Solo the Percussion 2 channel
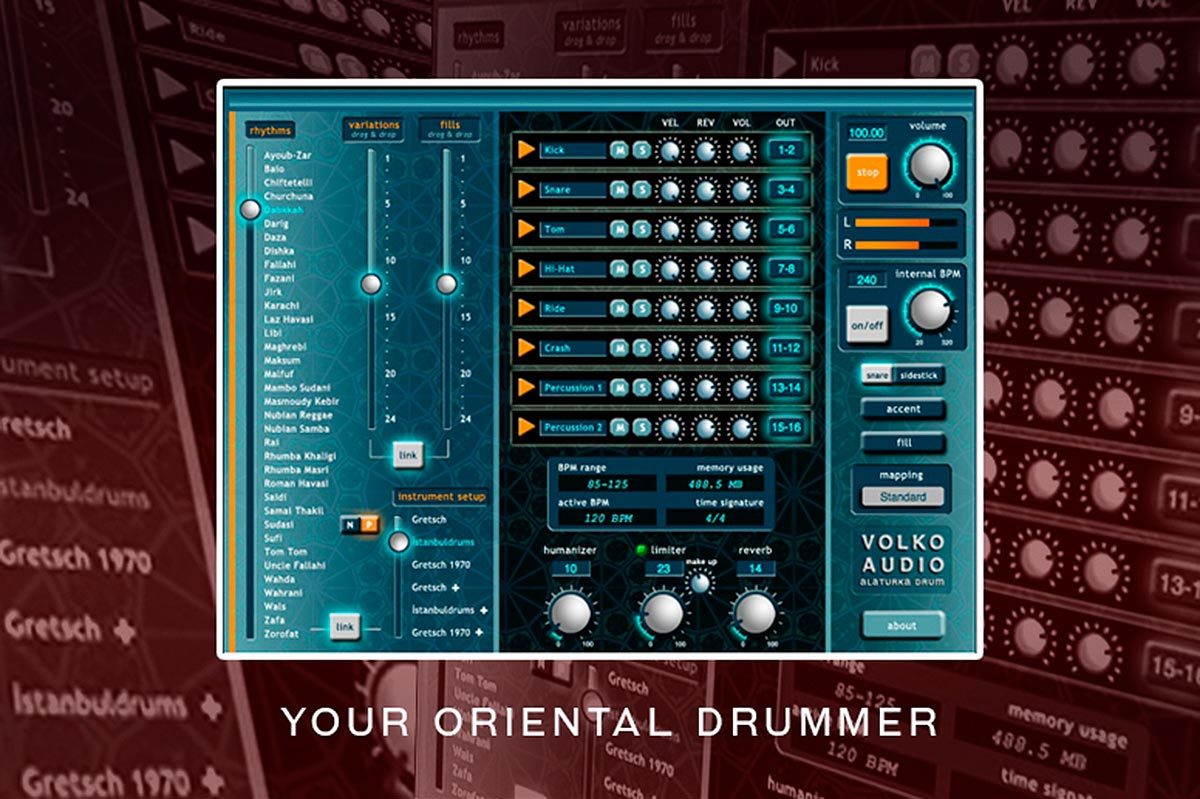Screen dimensions: 1200x799 [x=641, y=427]
